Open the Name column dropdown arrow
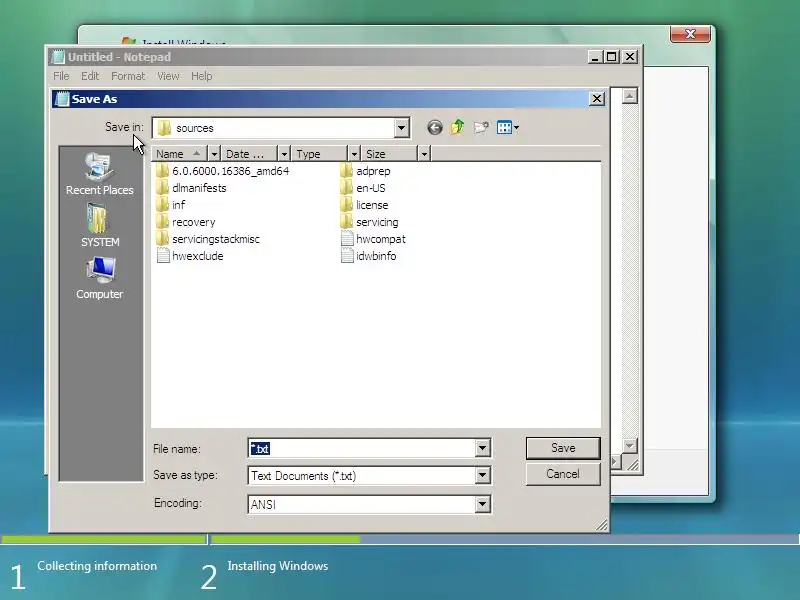The height and width of the screenshot is (600, 800). [214, 154]
